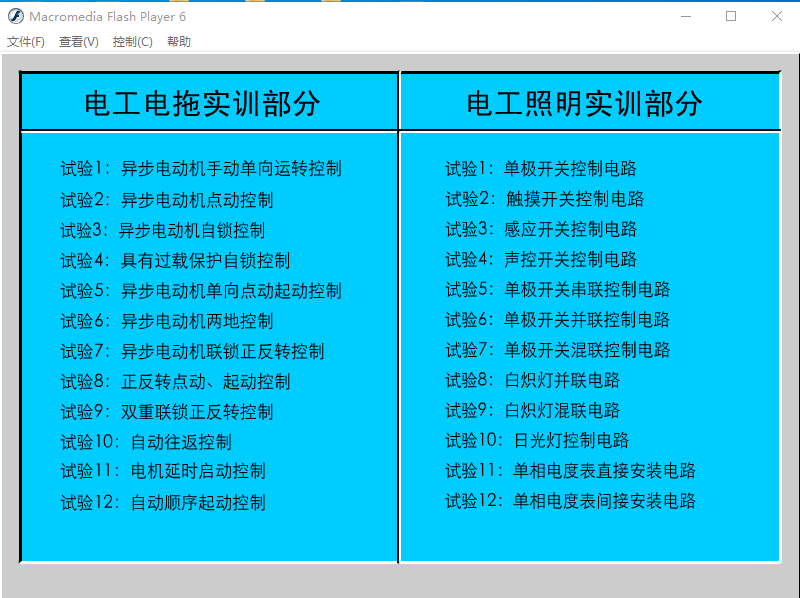
Task: Open the 文件(F) menu
Action: tap(26, 42)
